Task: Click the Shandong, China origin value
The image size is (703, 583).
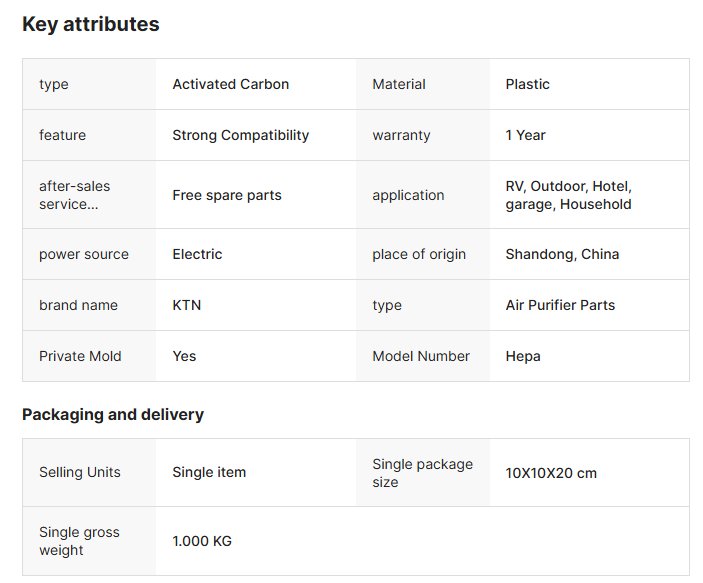Action: pos(562,254)
